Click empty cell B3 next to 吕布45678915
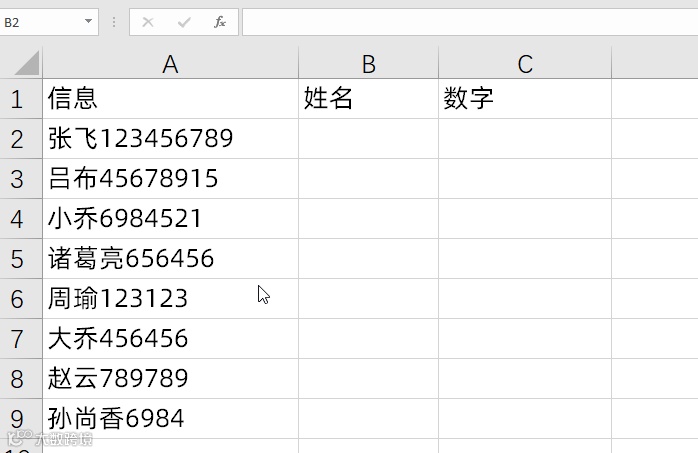Screen dimensions: 698x453 [369, 178]
